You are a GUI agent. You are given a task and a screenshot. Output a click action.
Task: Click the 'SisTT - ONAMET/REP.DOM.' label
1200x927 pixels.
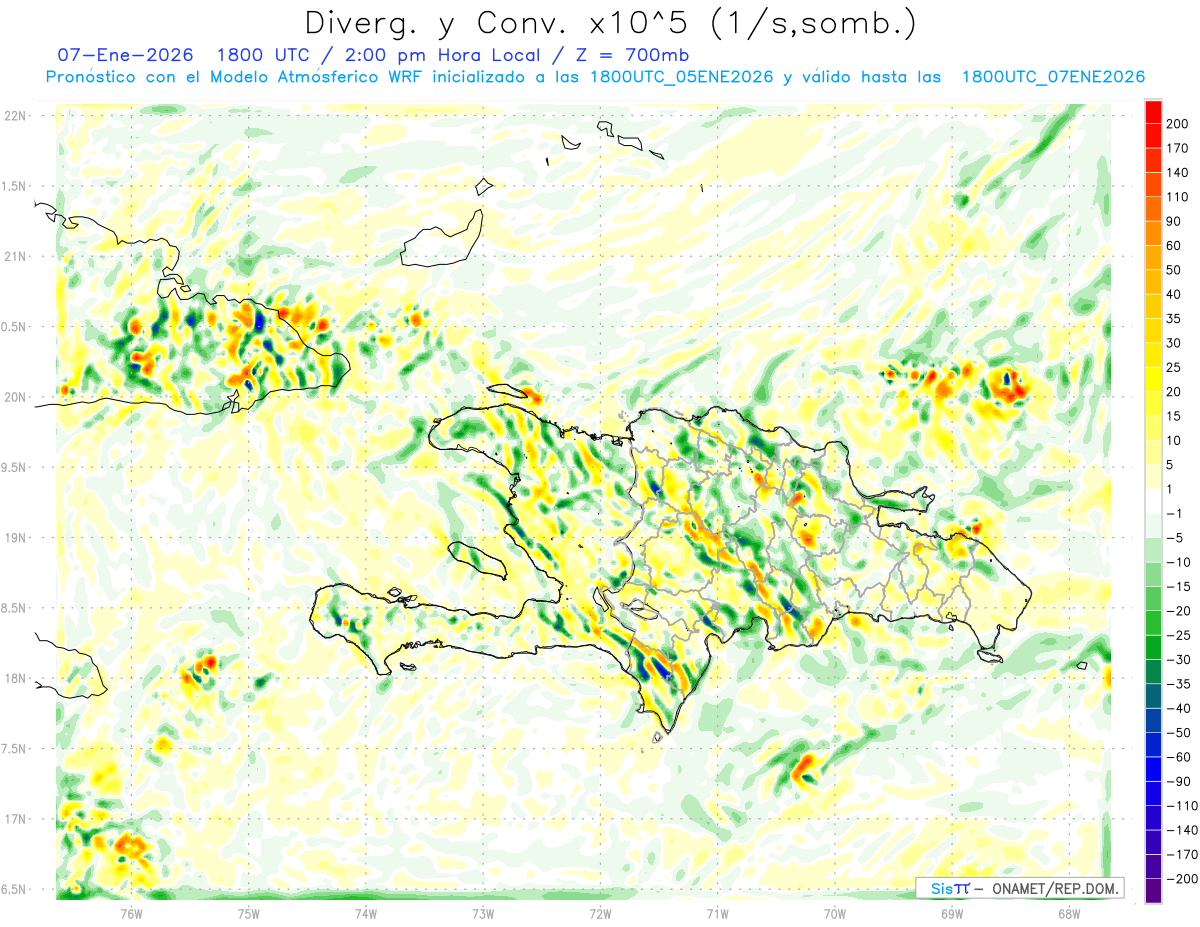pyautogui.click(x=1020, y=888)
